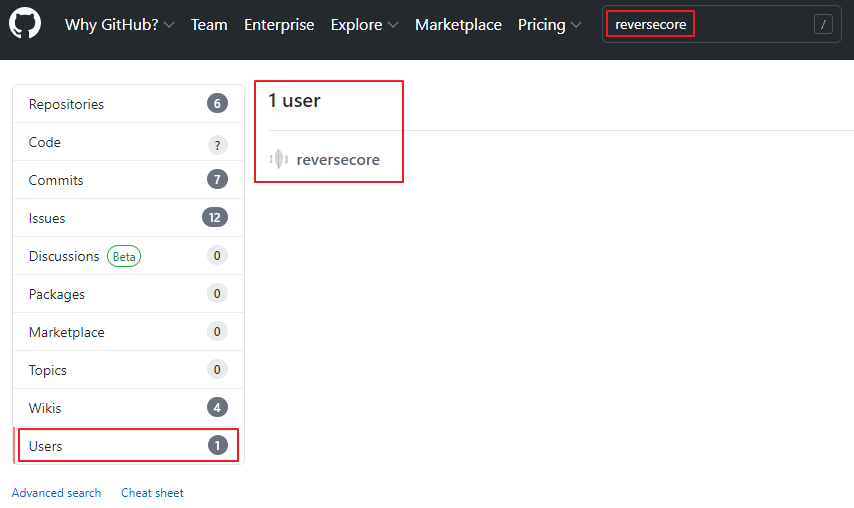Select the Users results filter
Image resolution: width=854 pixels, height=508 pixels.
pos(129,445)
